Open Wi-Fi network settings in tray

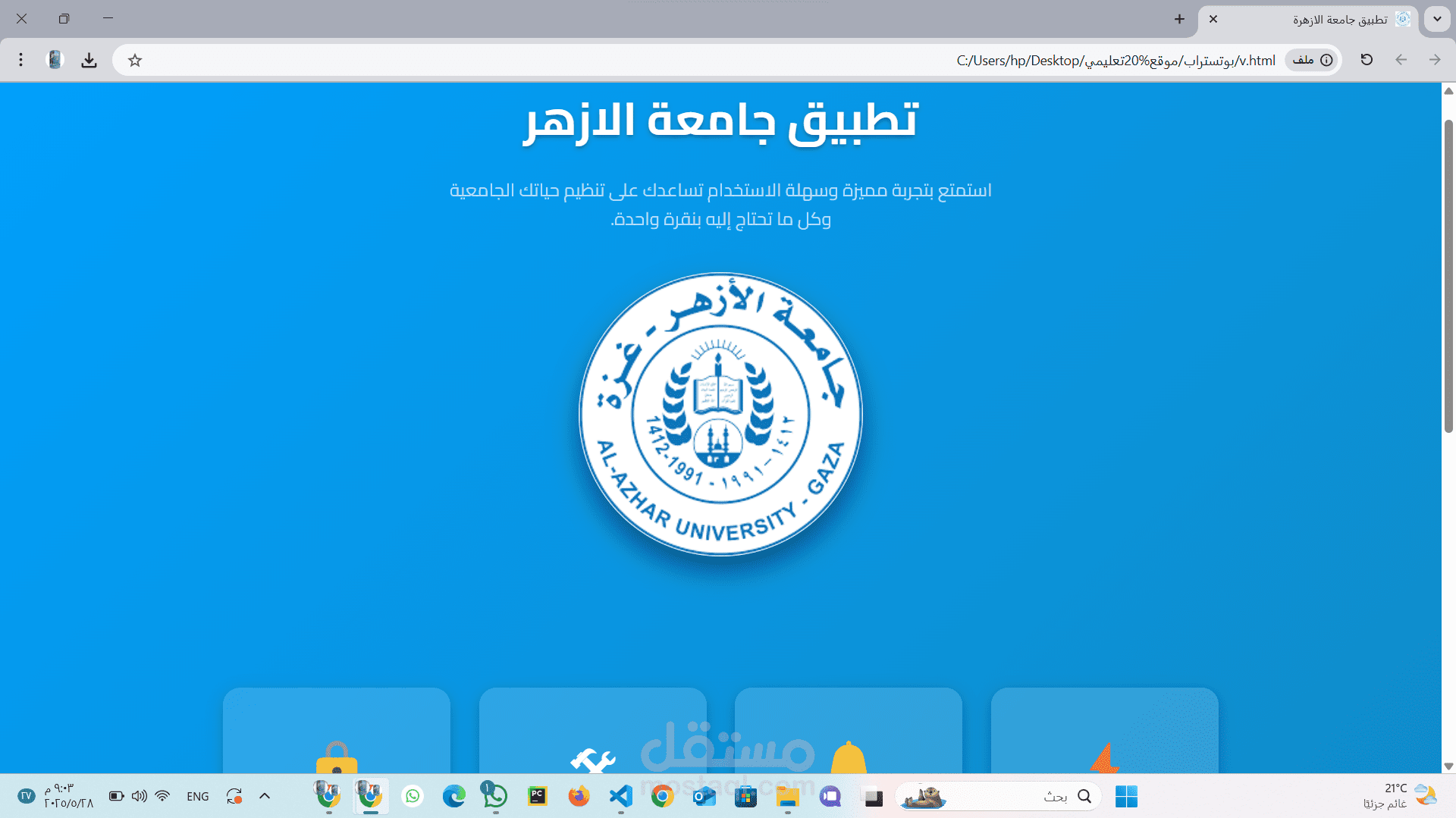click(162, 796)
